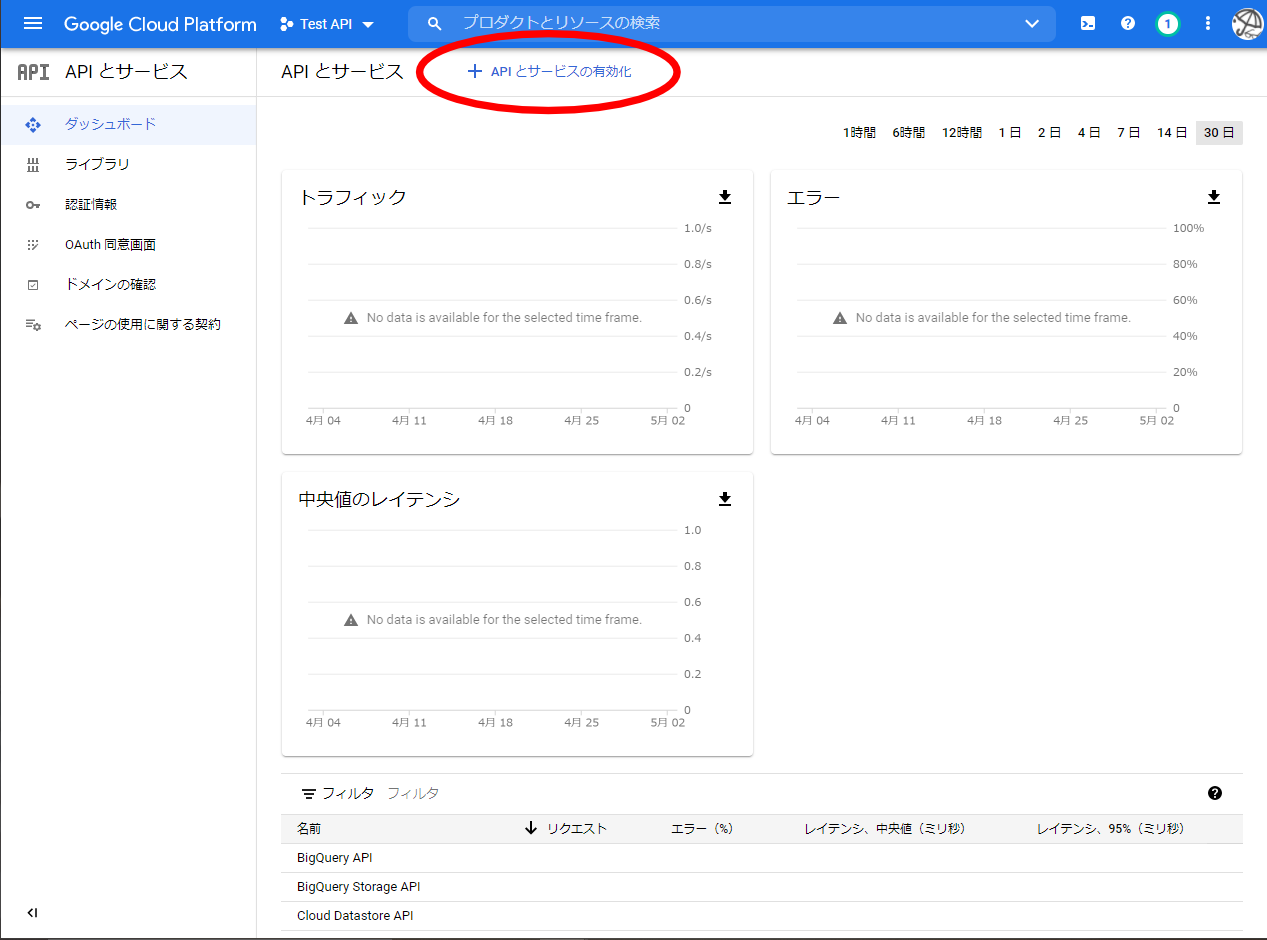This screenshot has width=1267, height=940.
Task: Open BigQuery Storage API row
Action: [x=762, y=887]
